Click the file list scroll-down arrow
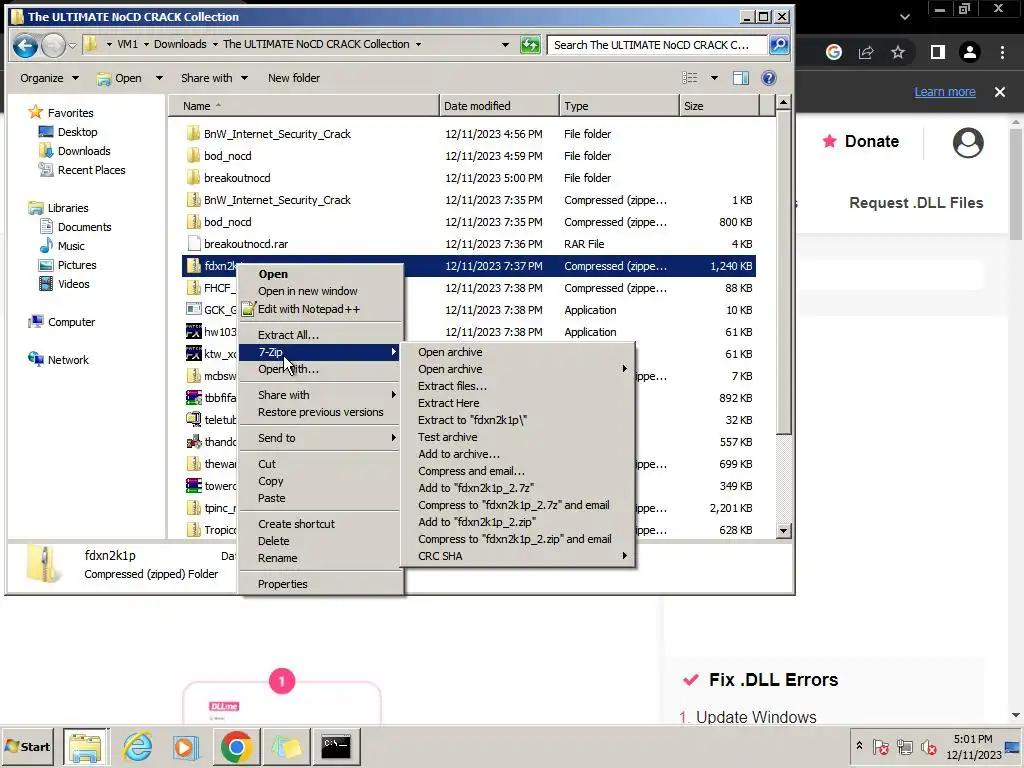This screenshot has height=768, width=1024. pos(783,530)
